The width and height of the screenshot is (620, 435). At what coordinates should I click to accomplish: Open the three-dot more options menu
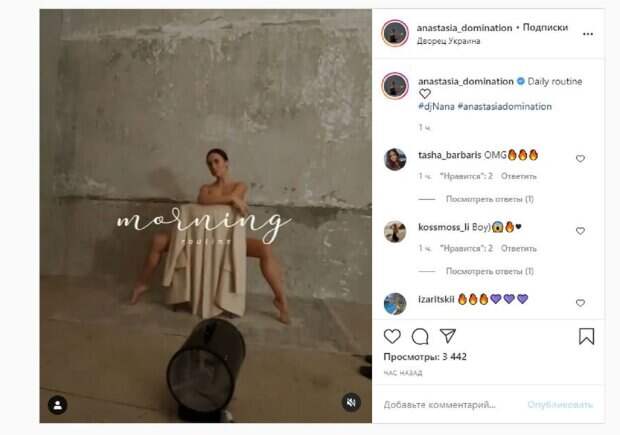click(588, 34)
